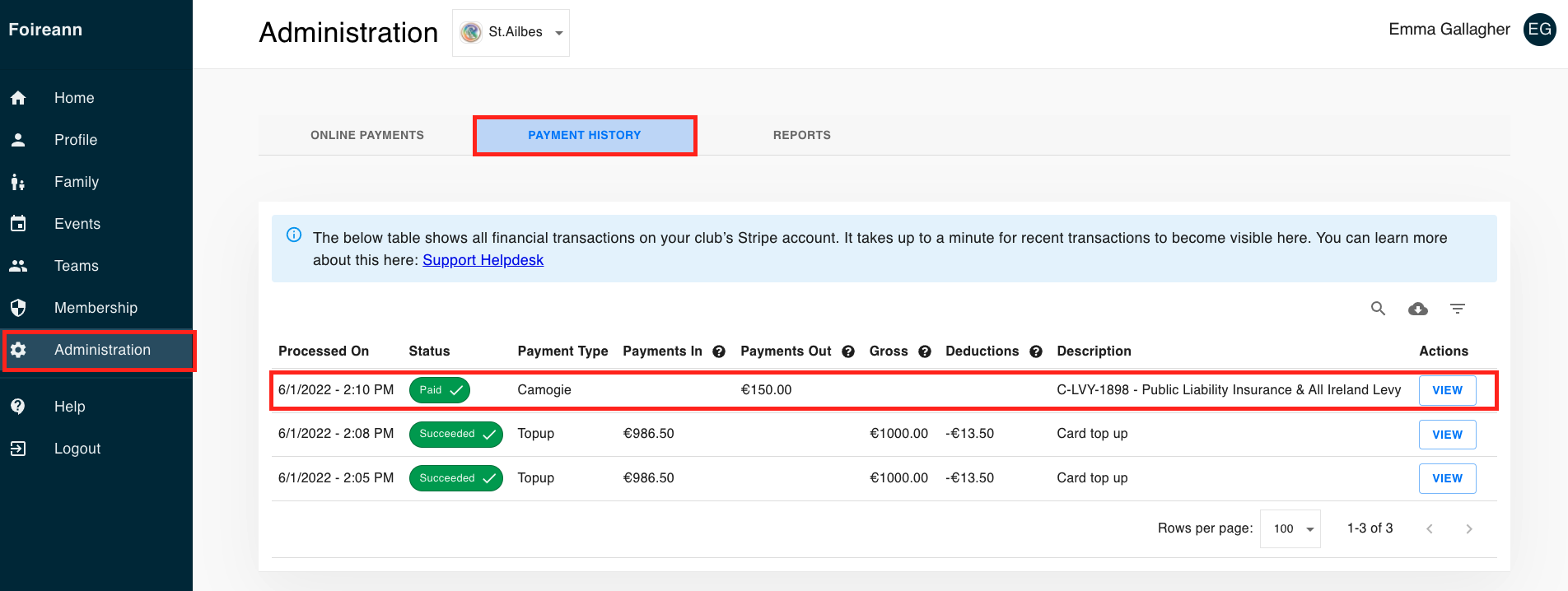Switch to the Online Payments tab
This screenshot has height=591, width=1568.
pos(367,135)
